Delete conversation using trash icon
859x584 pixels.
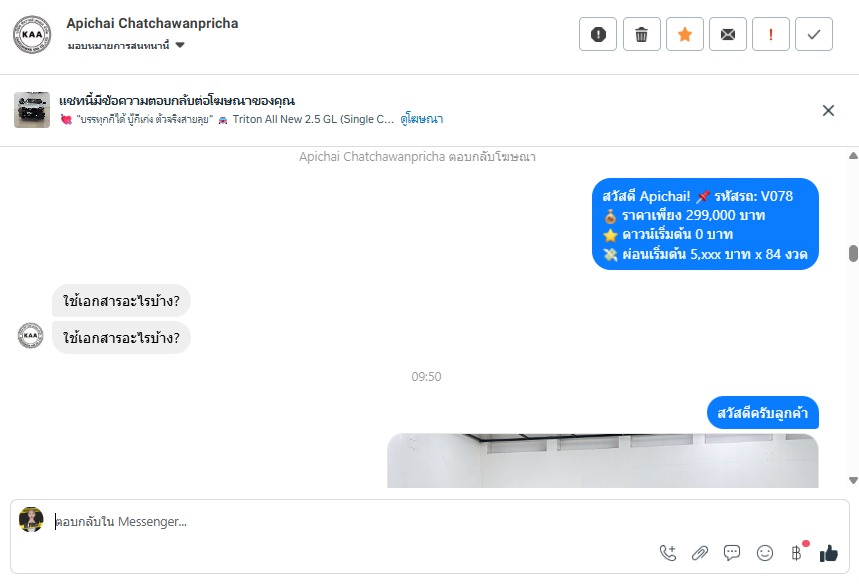[x=642, y=35]
